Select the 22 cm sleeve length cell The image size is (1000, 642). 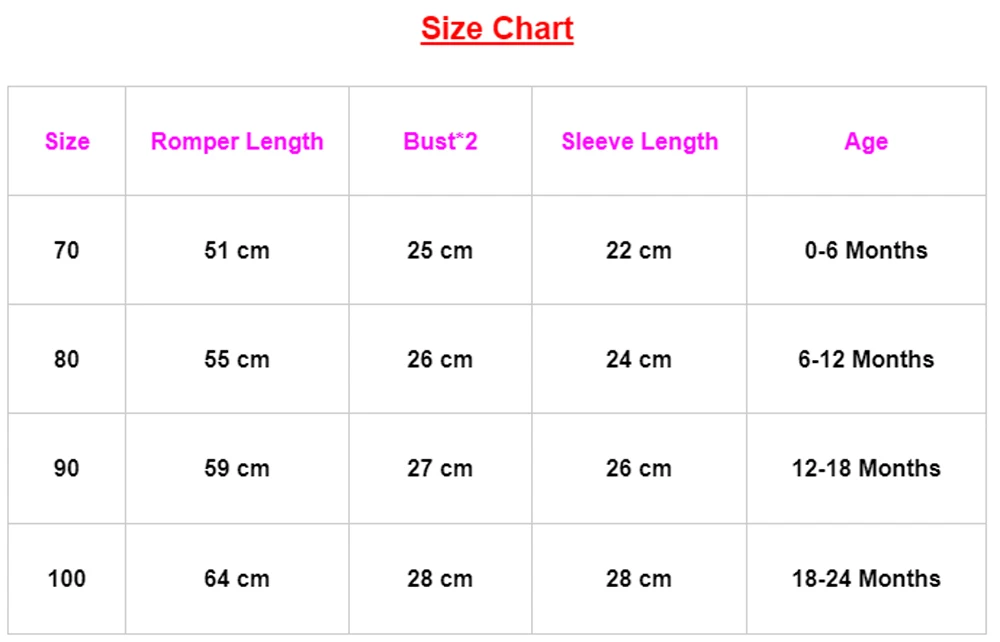pyautogui.click(x=639, y=250)
